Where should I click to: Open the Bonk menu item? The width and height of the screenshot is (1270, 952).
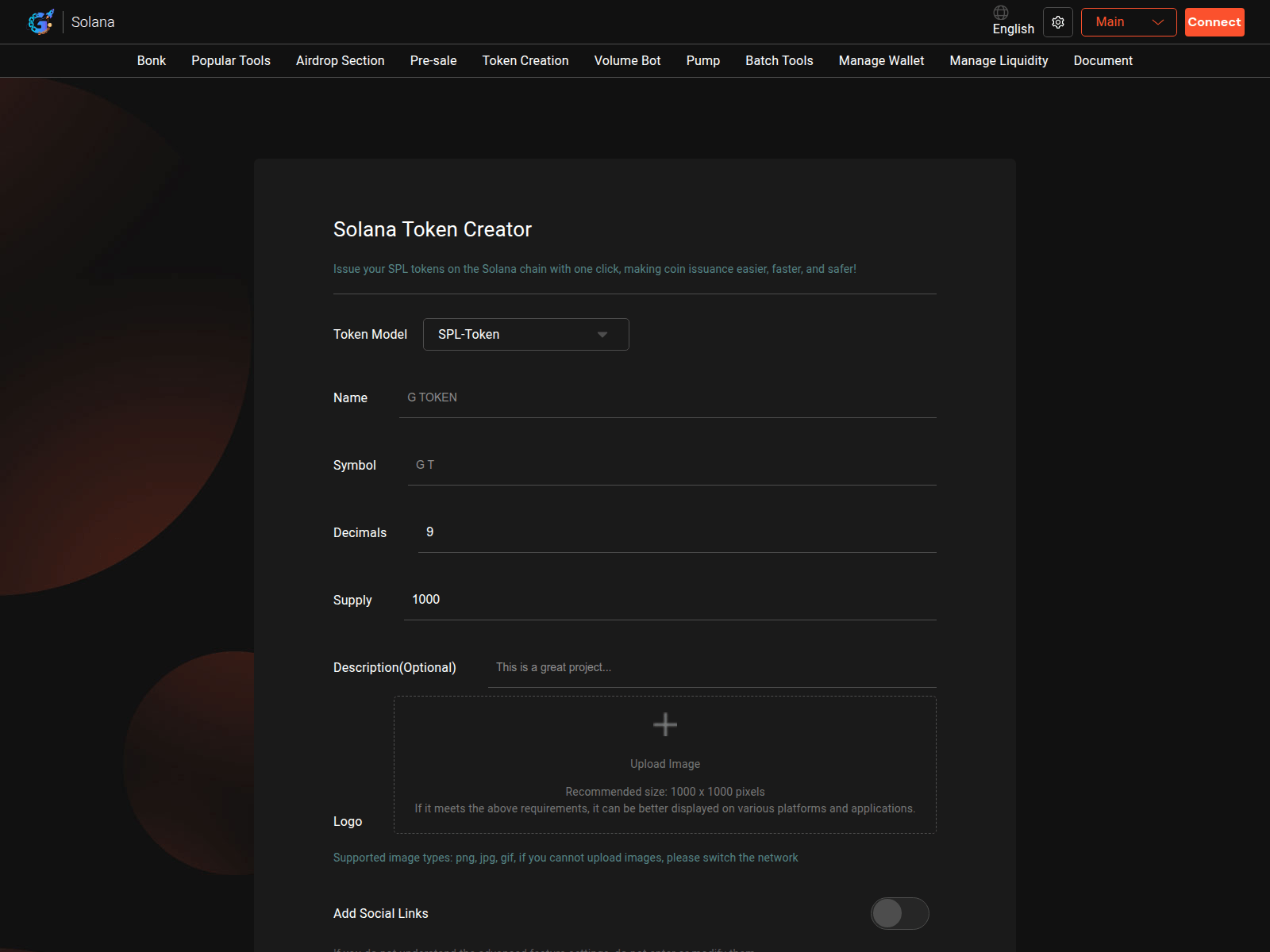[x=151, y=61]
